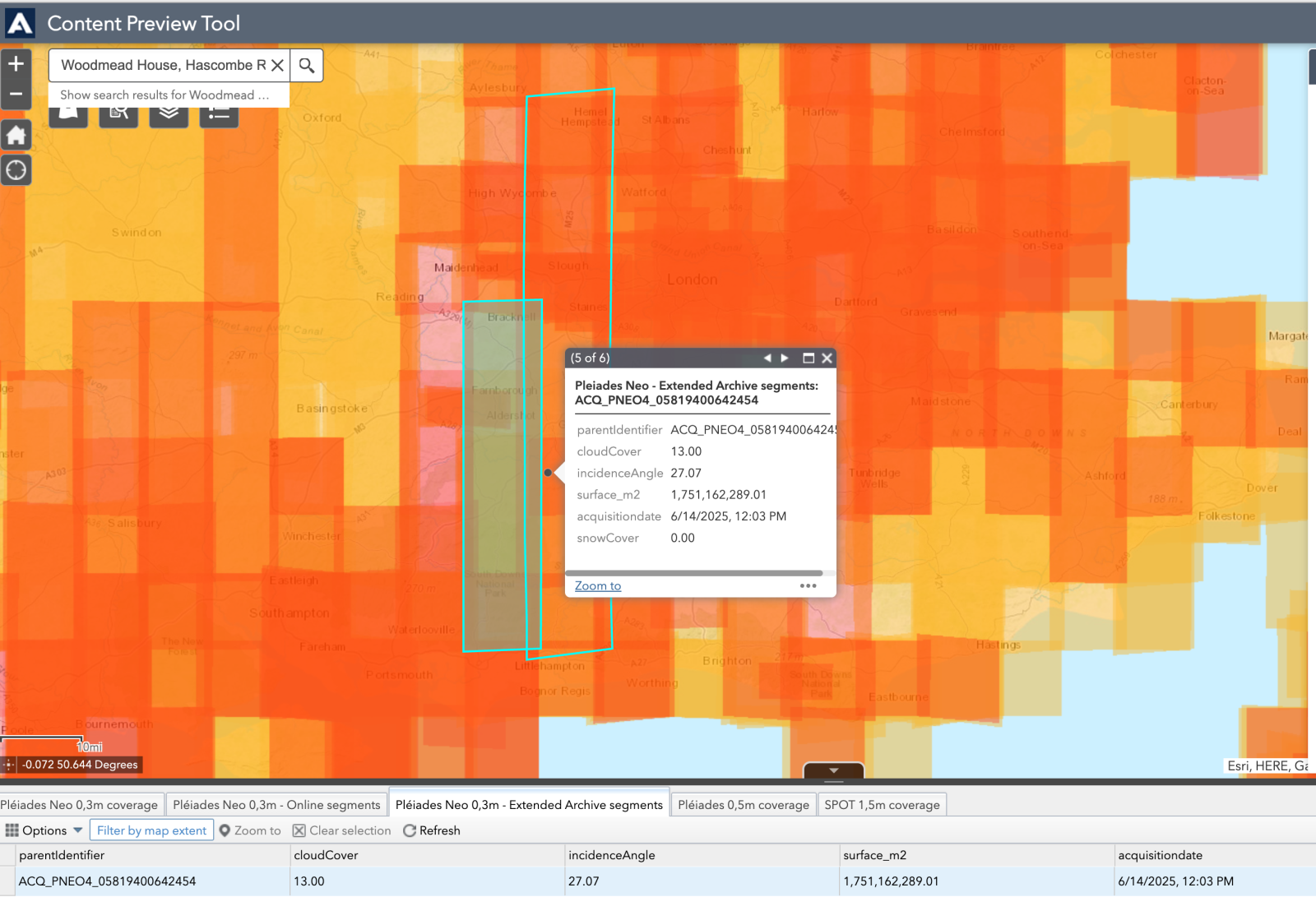1316x897 pixels.
Task: Open the attribute table Options dropdown
Action: [x=44, y=830]
